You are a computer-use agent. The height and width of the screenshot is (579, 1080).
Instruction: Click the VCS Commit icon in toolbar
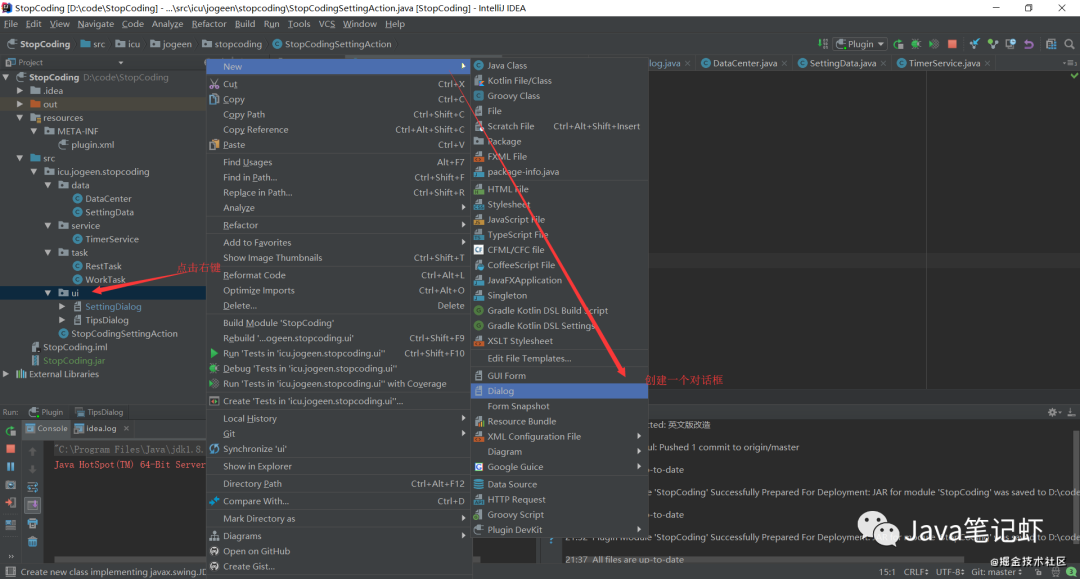[993, 44]
